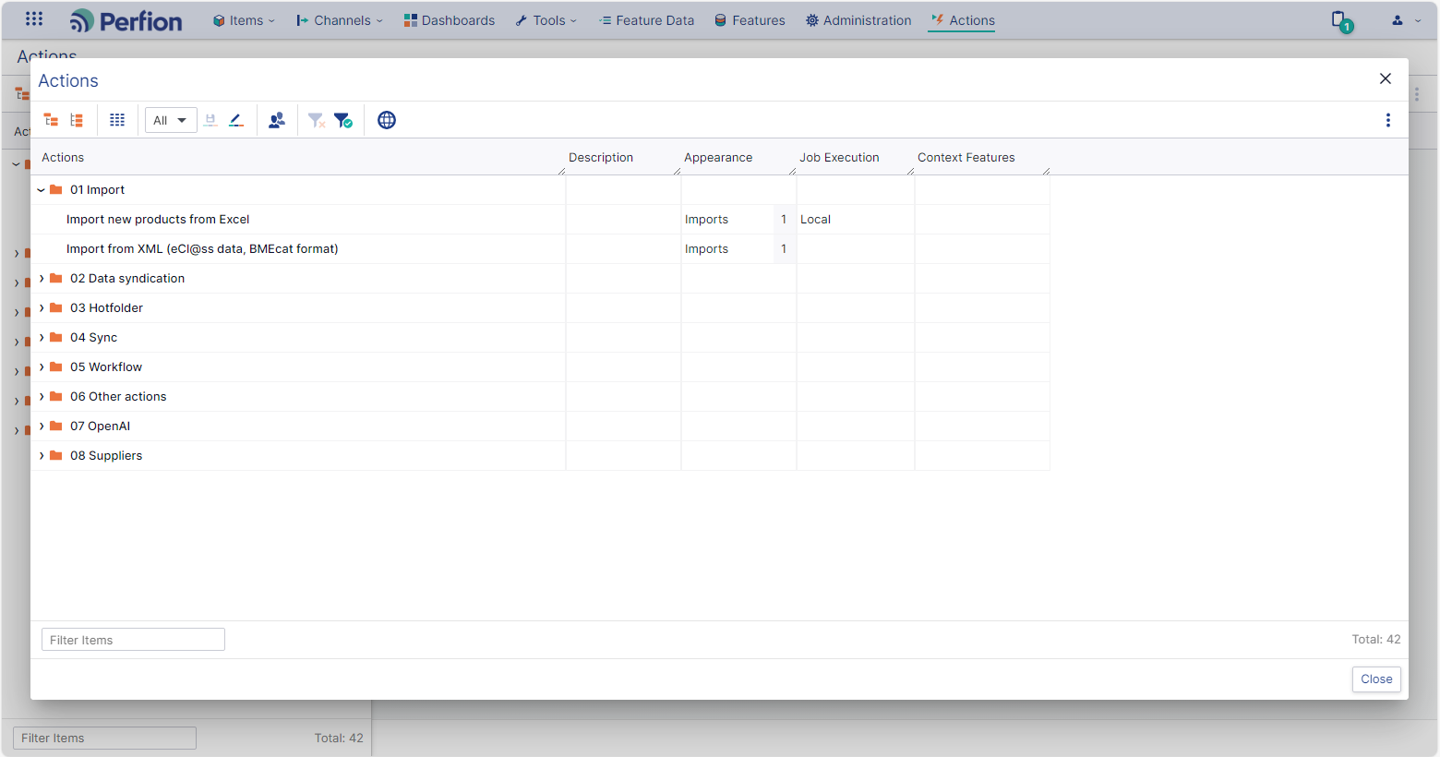Open the grid columns layout icon
Image resolution: width=1440 pixels, height=757 pixels.
[x=117, y=120]
